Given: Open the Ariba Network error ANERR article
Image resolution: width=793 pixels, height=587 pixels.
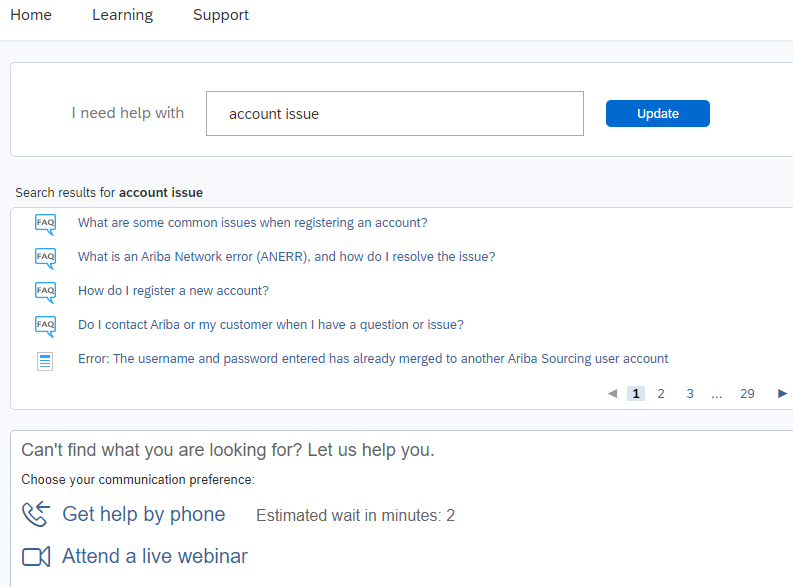Looking at the screenshot, I should point(286,257).
